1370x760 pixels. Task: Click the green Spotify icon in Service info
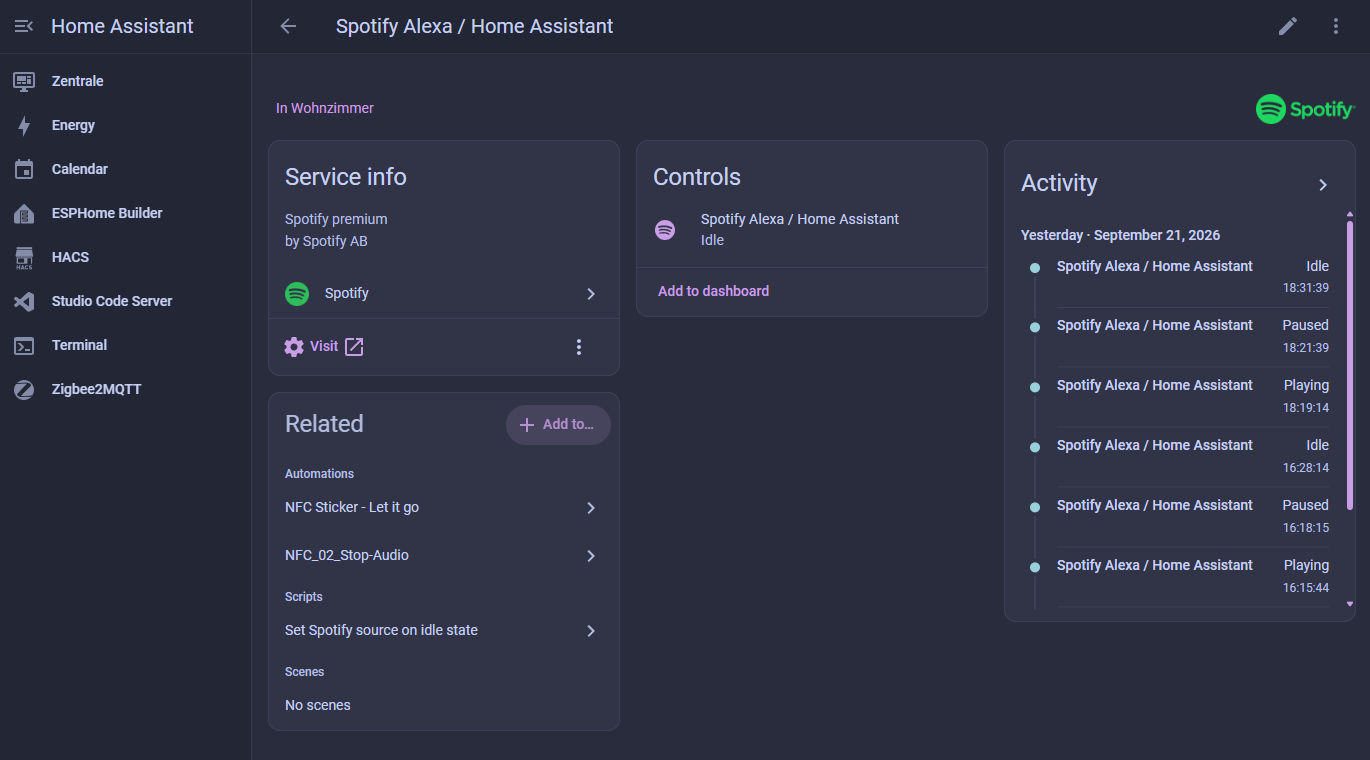pos(297,294)
